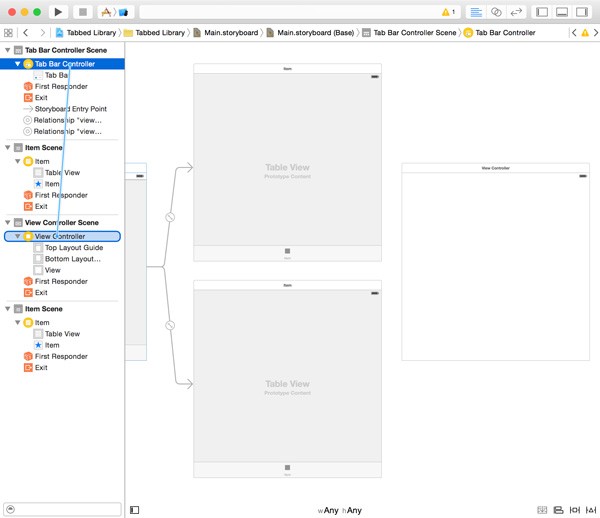Collapse the Tab Bar Controller Scene
The image size is (600, 518).
coord(7,50)
